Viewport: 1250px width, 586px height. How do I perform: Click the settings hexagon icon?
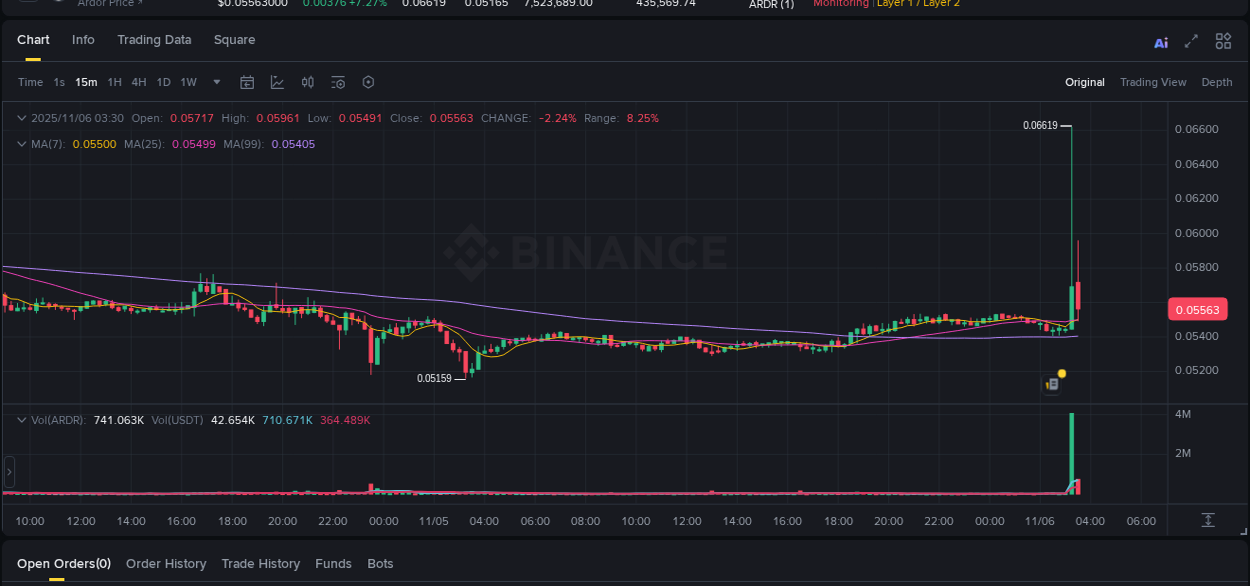(x=368, y=82)
